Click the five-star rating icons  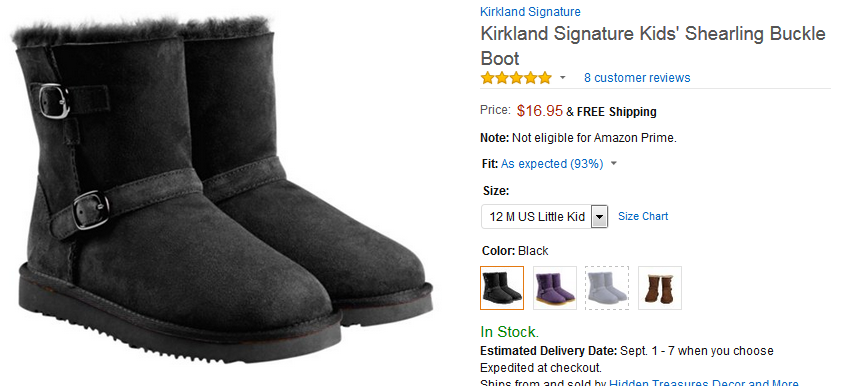pos(516,78)
